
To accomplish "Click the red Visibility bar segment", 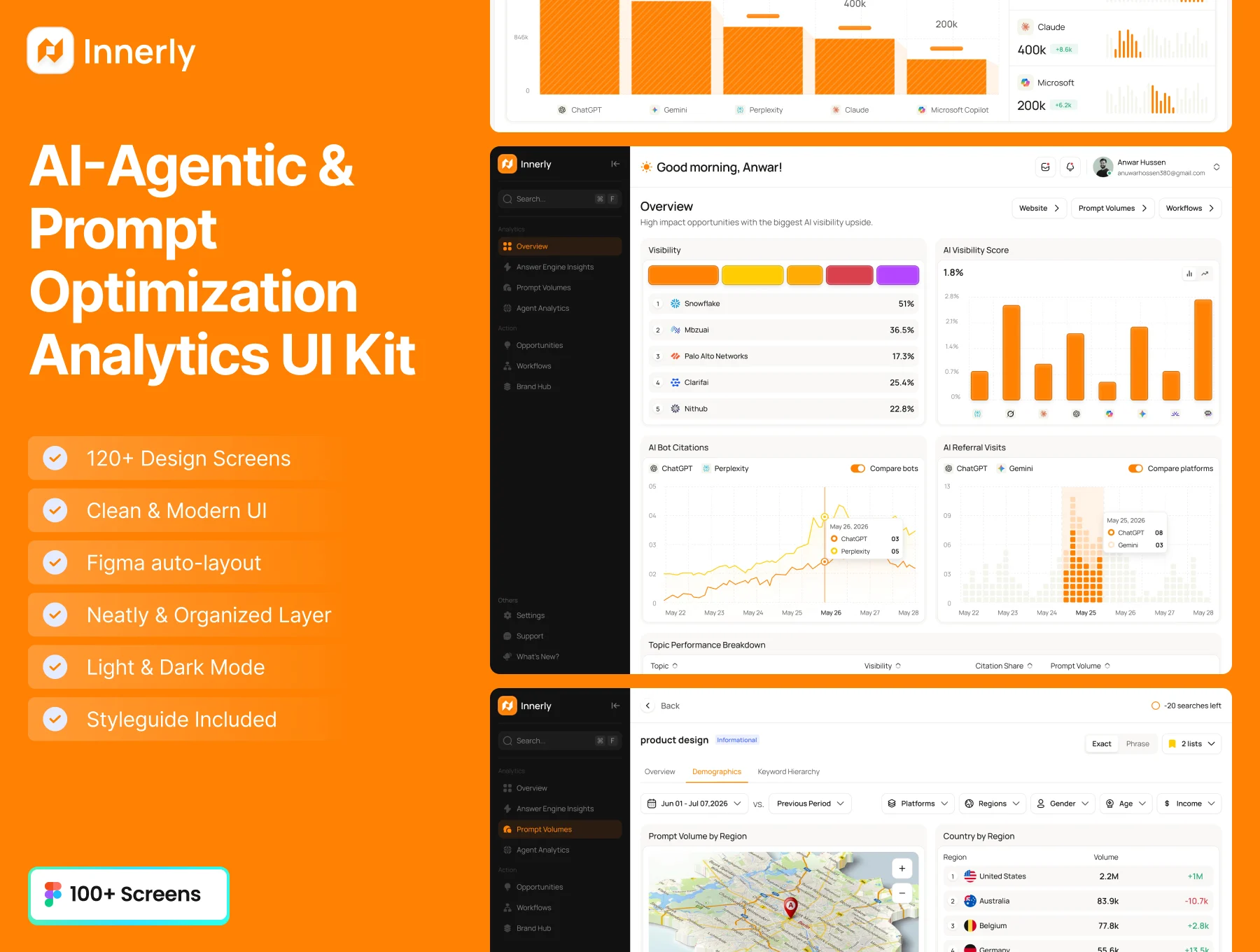I will click(849, 275).
